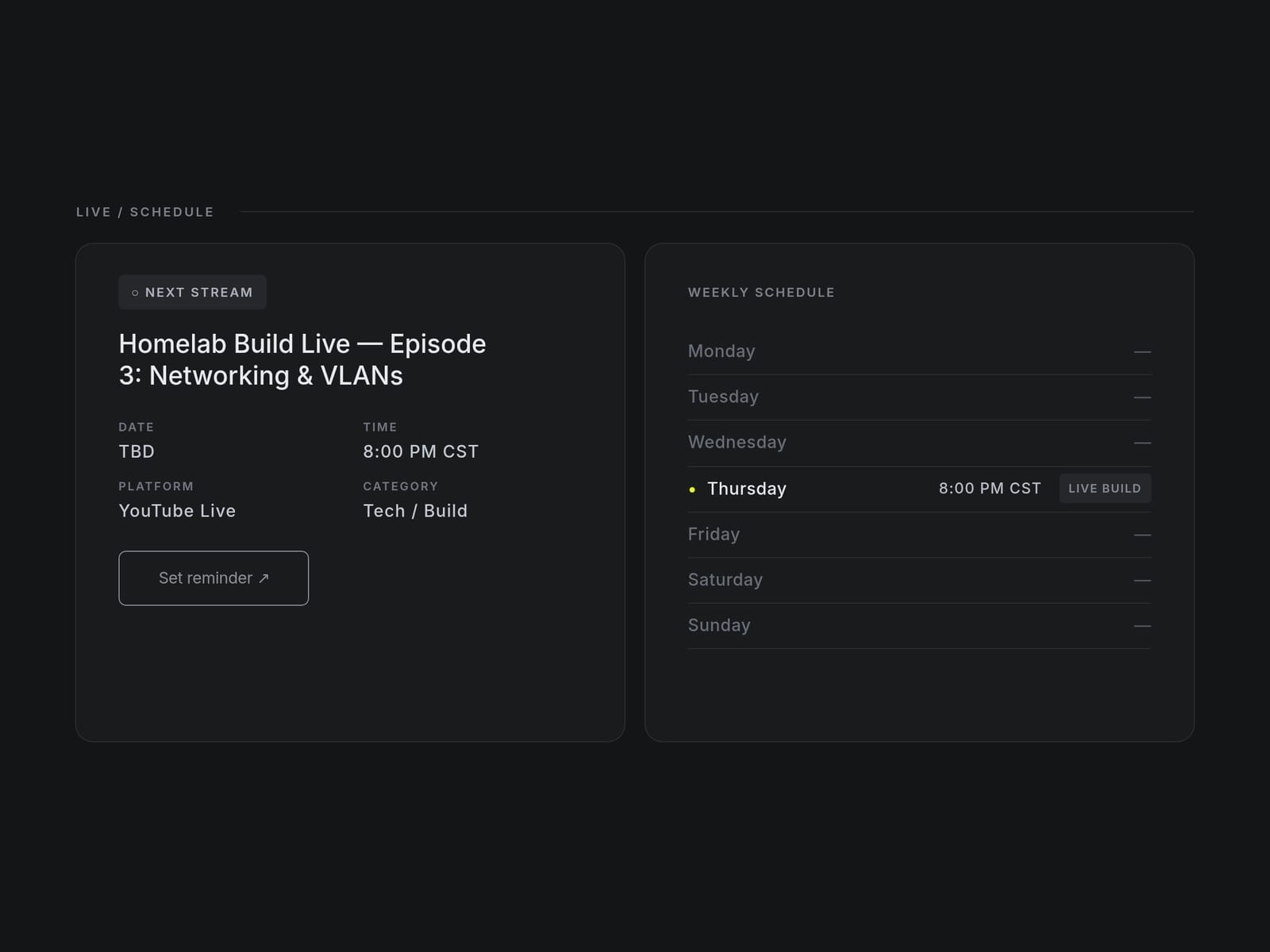Select the Saturday row label
Screen dimensions: 1270x952
pyautogui.click(x=725, y=580)
